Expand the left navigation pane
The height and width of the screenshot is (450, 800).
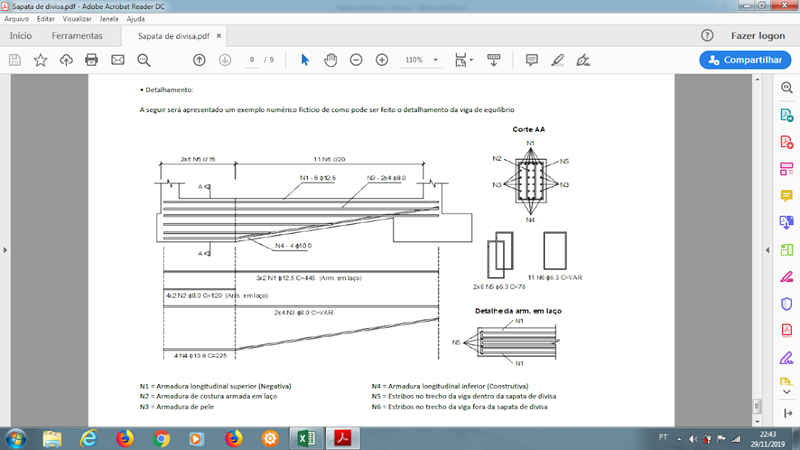(x=5, y=250)
